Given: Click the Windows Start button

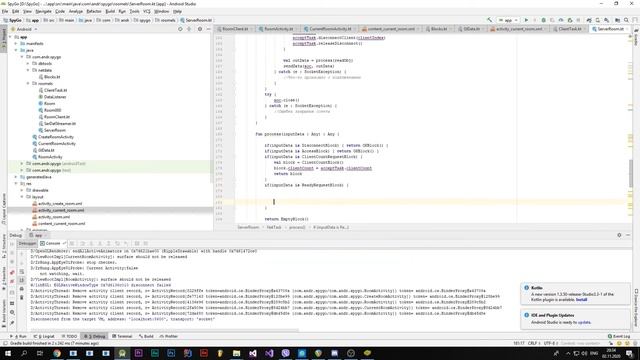Looking at the screenshot, I should click(x=8, y=353).
